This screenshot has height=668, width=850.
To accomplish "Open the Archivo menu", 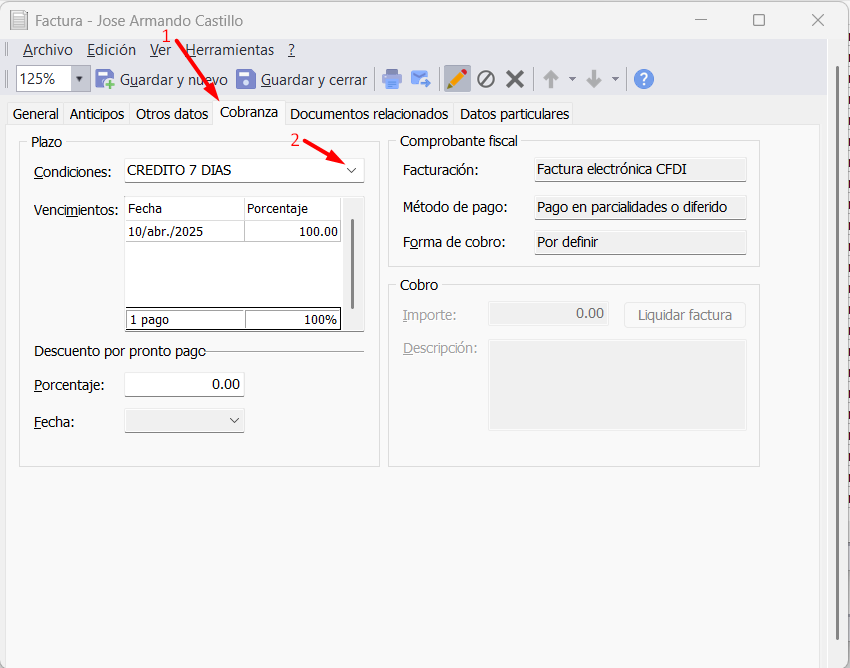I will point(48,50).
